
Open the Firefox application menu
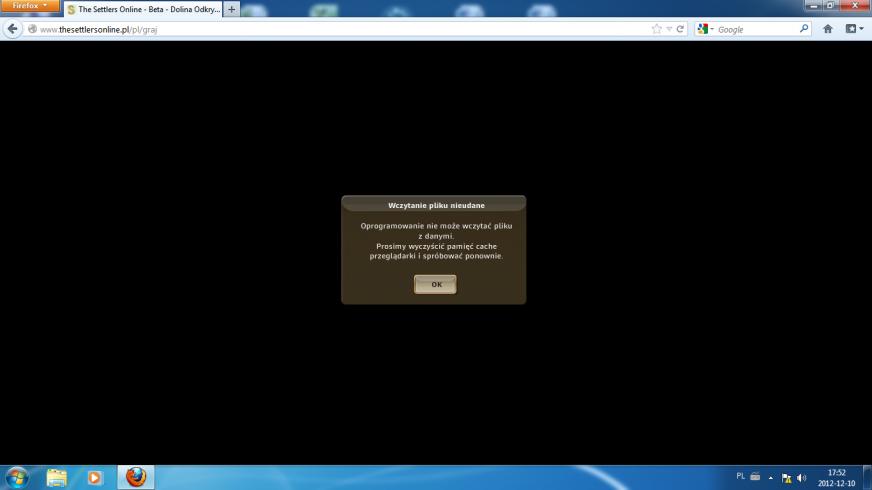click(30, 7)
